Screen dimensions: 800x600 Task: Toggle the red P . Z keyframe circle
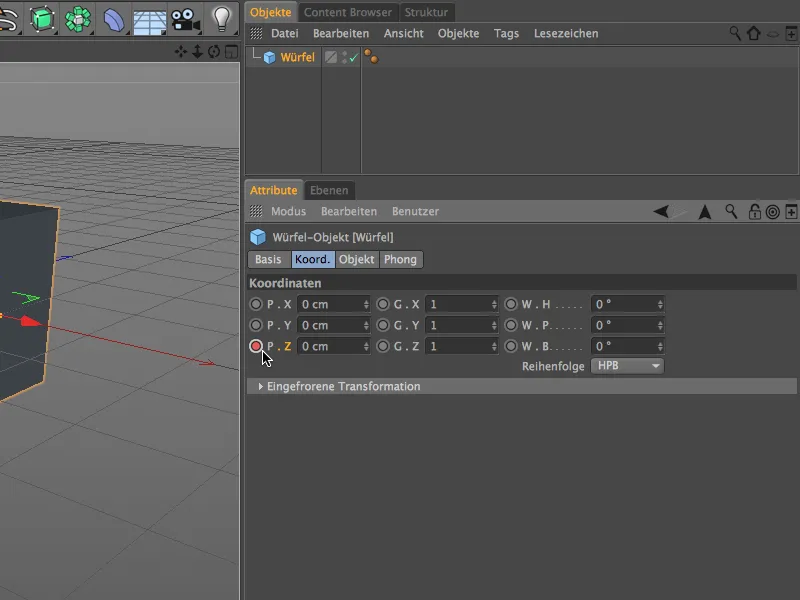tap(256, 346)
